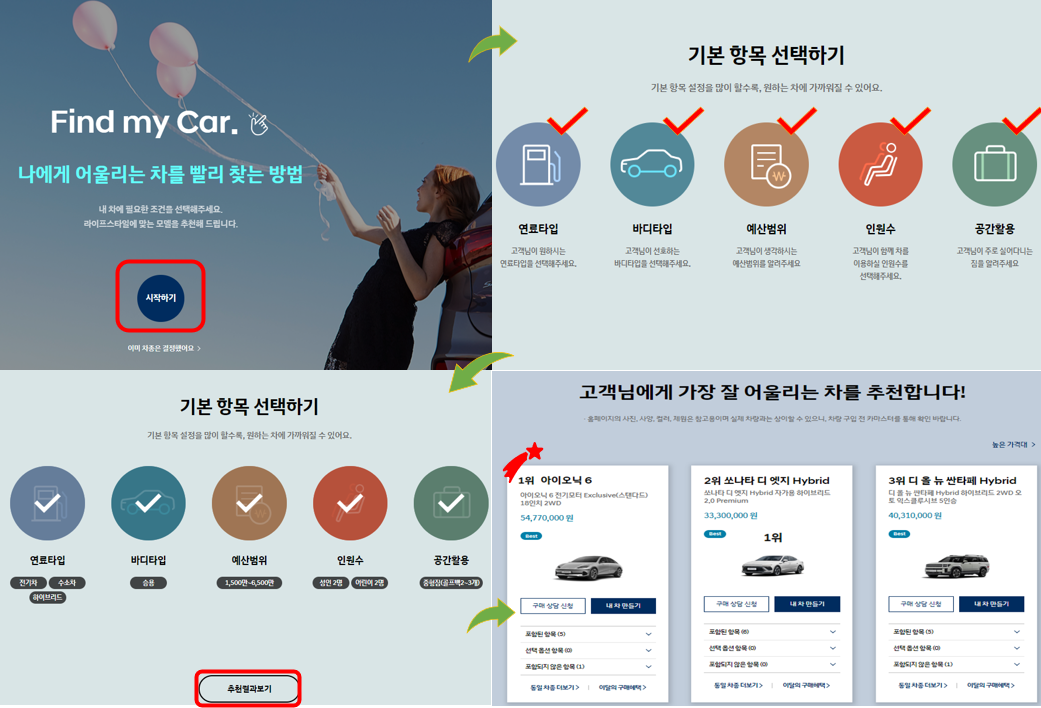Click the 1,500만~6,500만 budget tag

(x=249, y=582)
